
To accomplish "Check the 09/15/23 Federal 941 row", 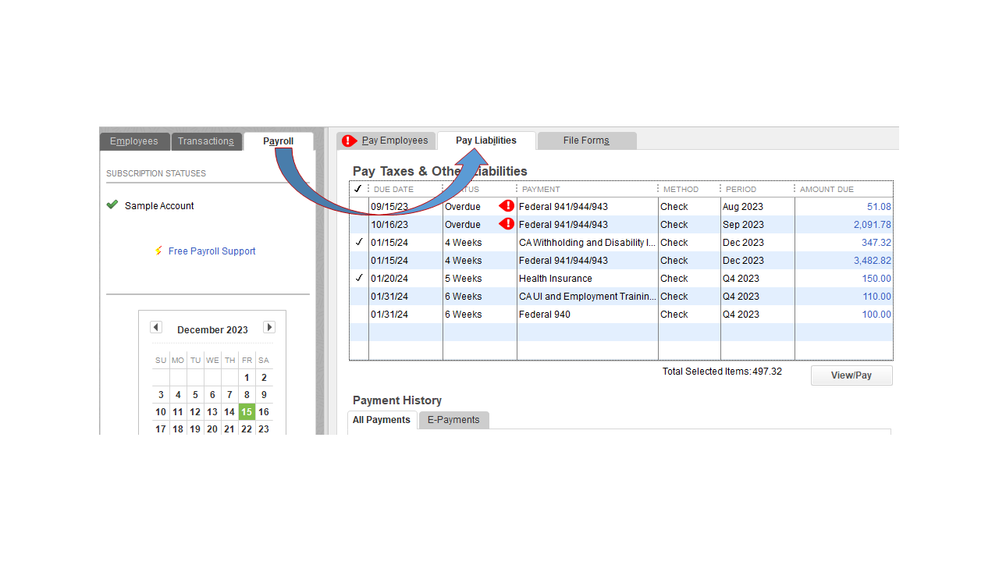I will tap(359, 206).
